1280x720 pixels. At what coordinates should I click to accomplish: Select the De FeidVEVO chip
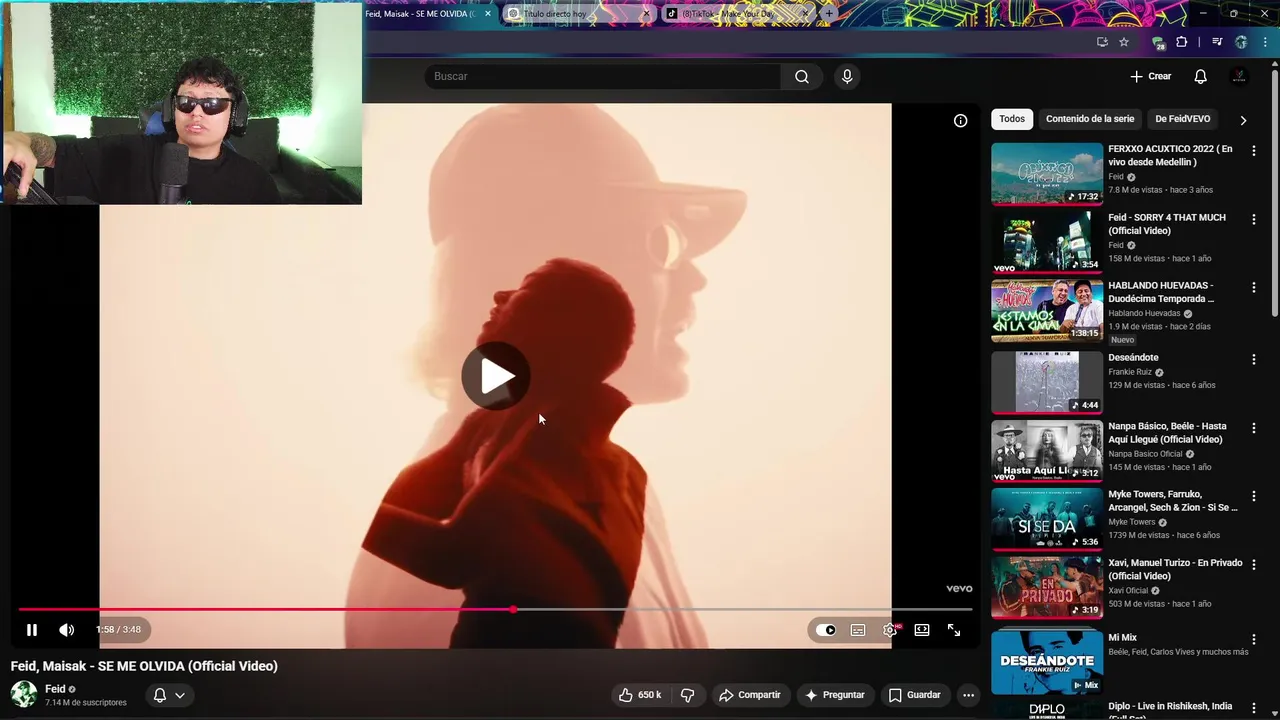(x=1182, y=119)
